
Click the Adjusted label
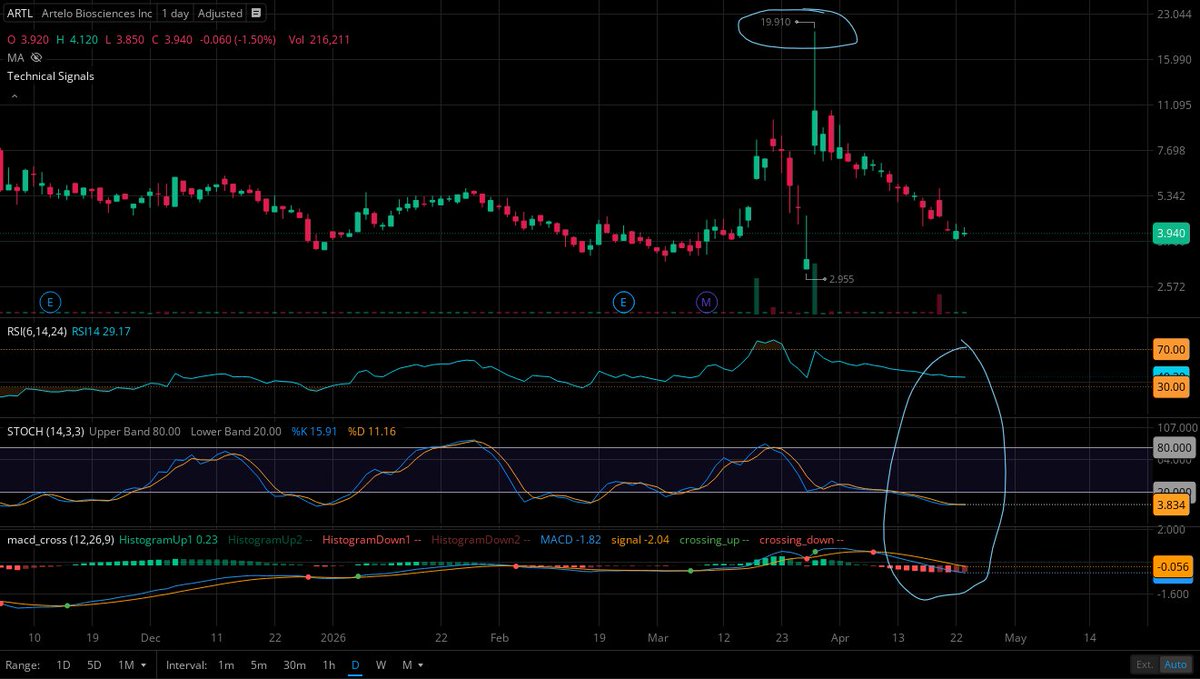pos(220,13)
